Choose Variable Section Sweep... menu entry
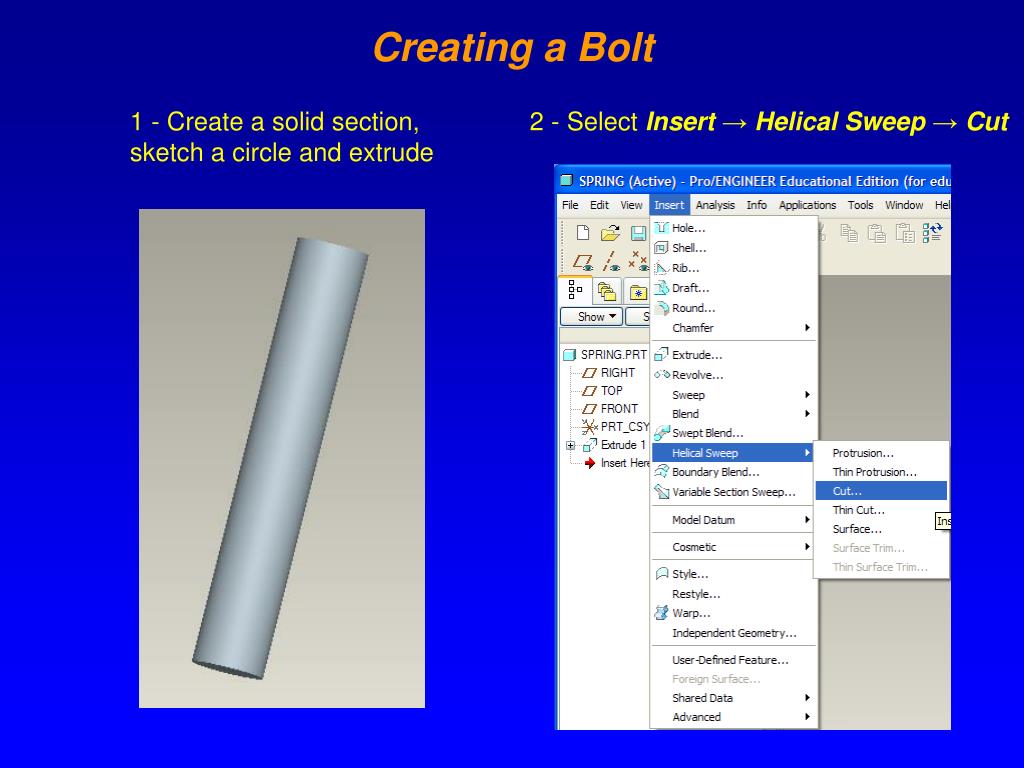This screenshot has width=1024, height=768. pyautogui.click(x=735, y=492)
